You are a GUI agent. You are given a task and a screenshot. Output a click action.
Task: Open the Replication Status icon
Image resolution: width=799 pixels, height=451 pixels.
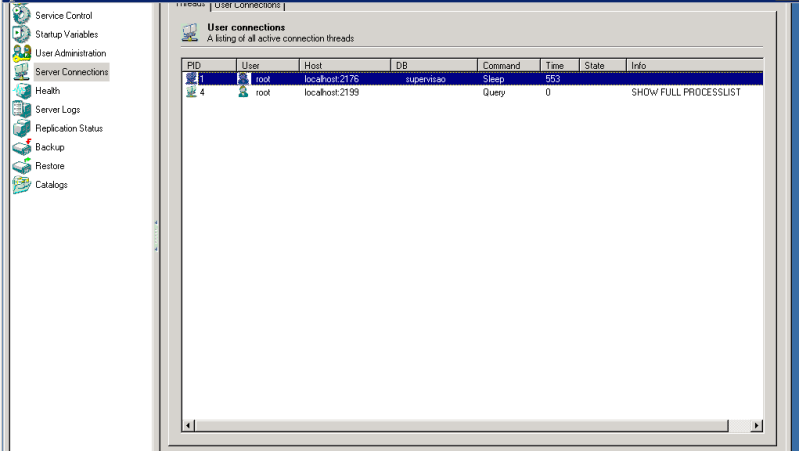(x=21, y=128)
